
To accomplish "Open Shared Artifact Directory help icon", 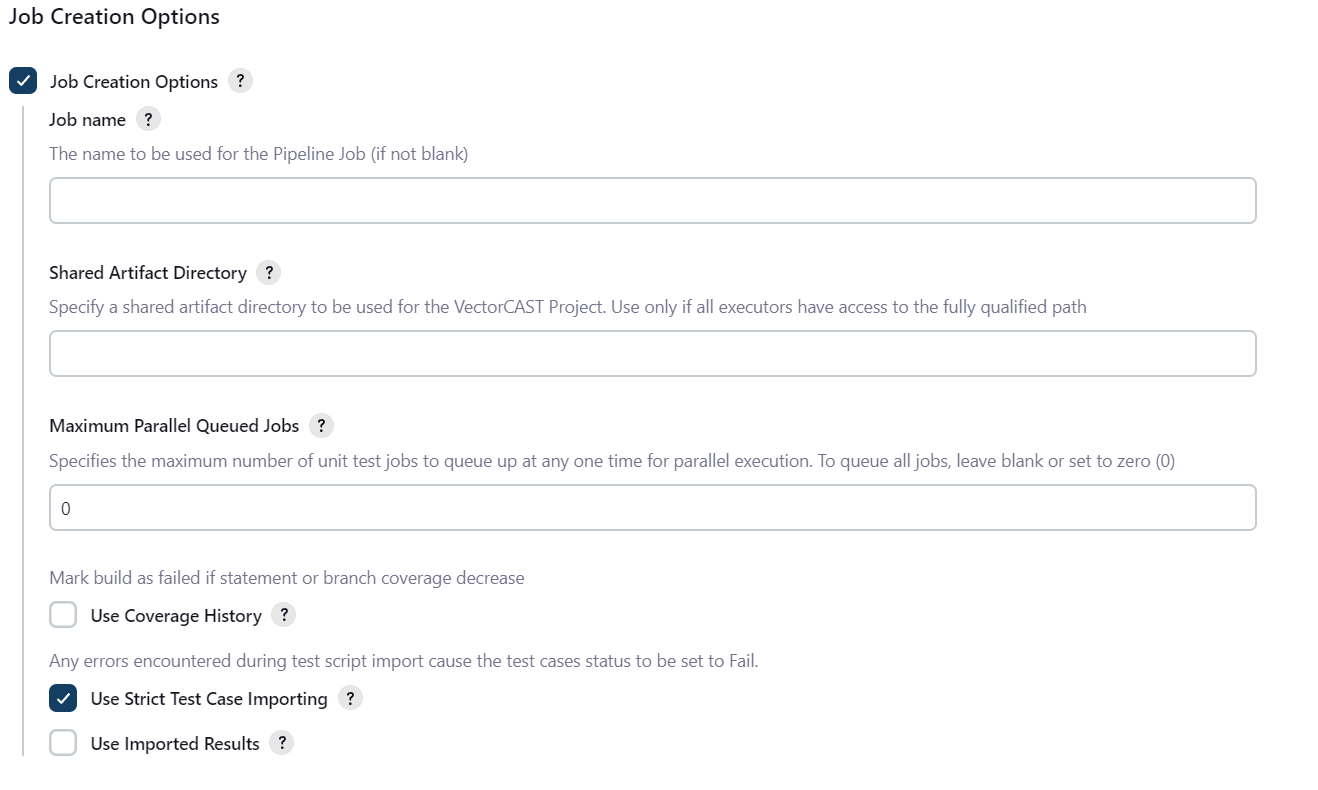I will [268, 272].
